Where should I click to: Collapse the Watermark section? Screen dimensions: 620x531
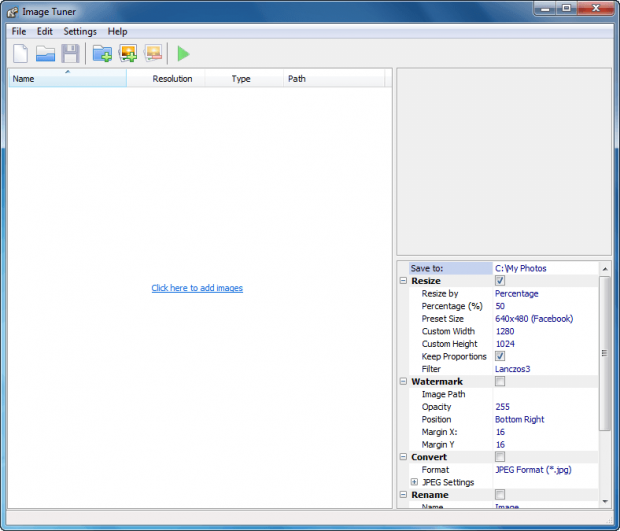pyautogui.click(x=402, y=381)
